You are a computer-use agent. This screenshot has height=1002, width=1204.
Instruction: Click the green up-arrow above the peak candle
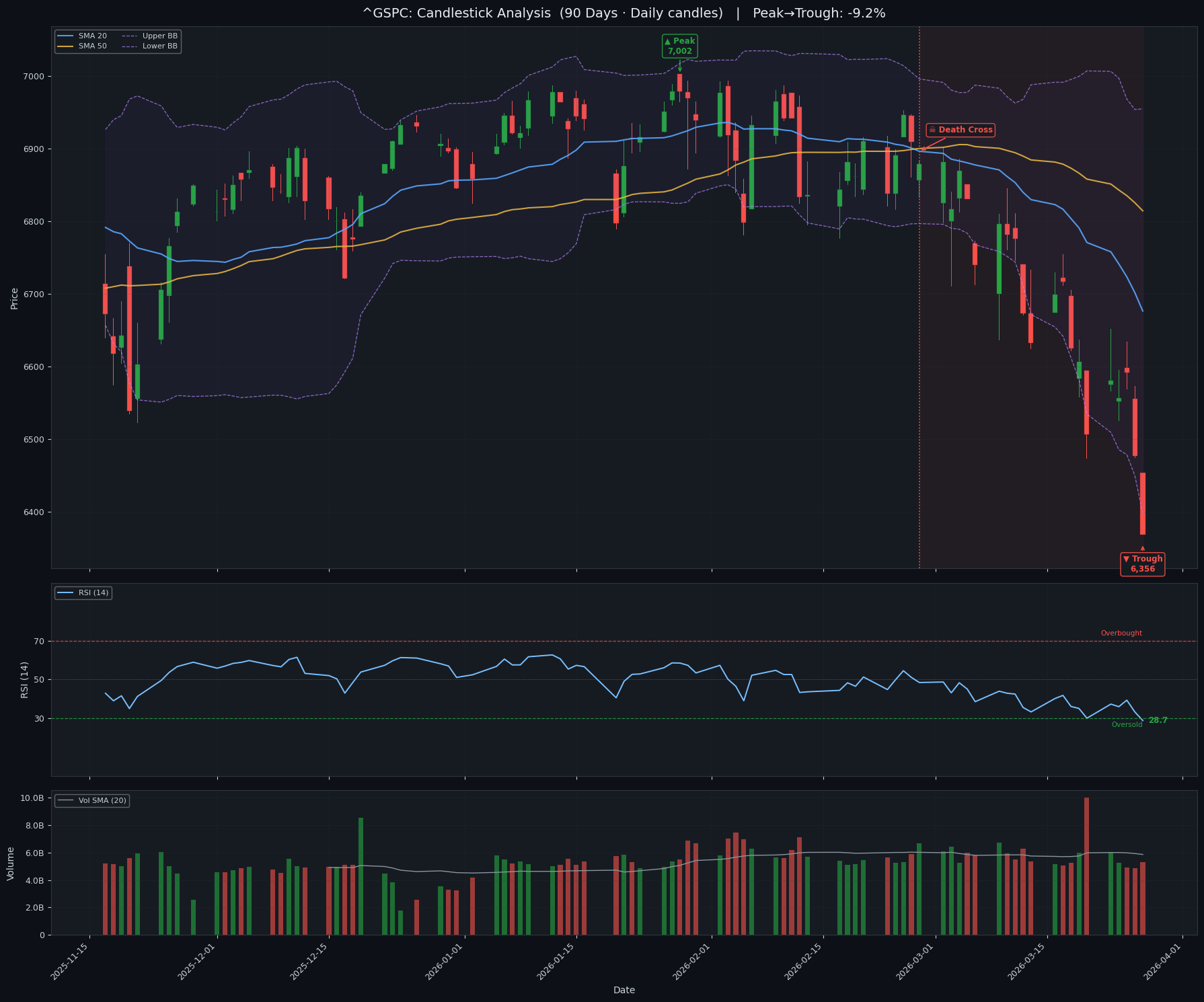pos(680,67)
